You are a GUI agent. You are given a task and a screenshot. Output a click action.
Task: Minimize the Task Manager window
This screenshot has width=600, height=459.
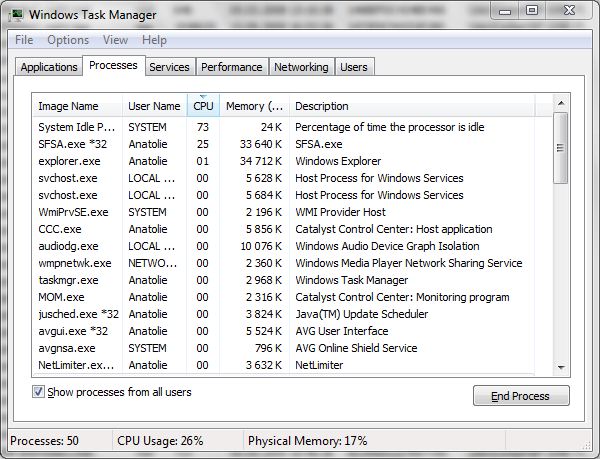[x=507, y=11]
